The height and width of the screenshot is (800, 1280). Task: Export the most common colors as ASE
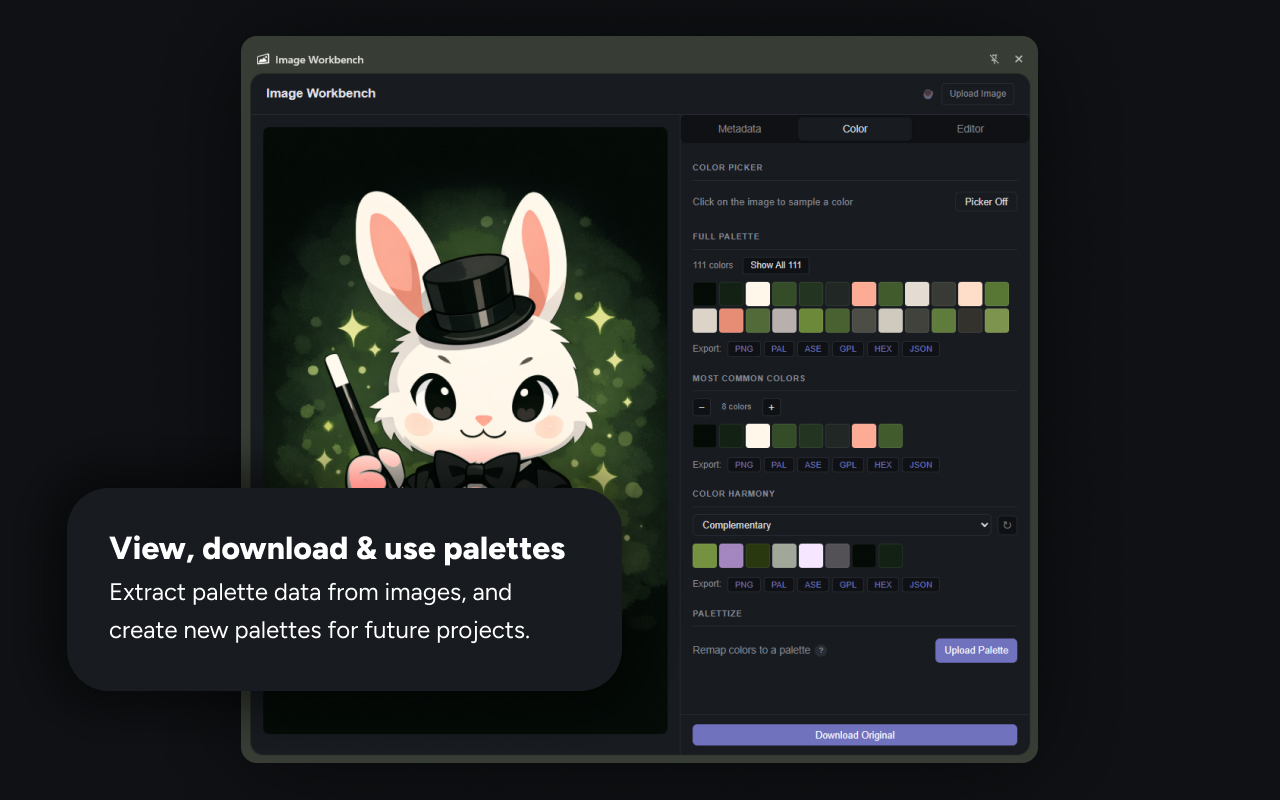point(813,464)
